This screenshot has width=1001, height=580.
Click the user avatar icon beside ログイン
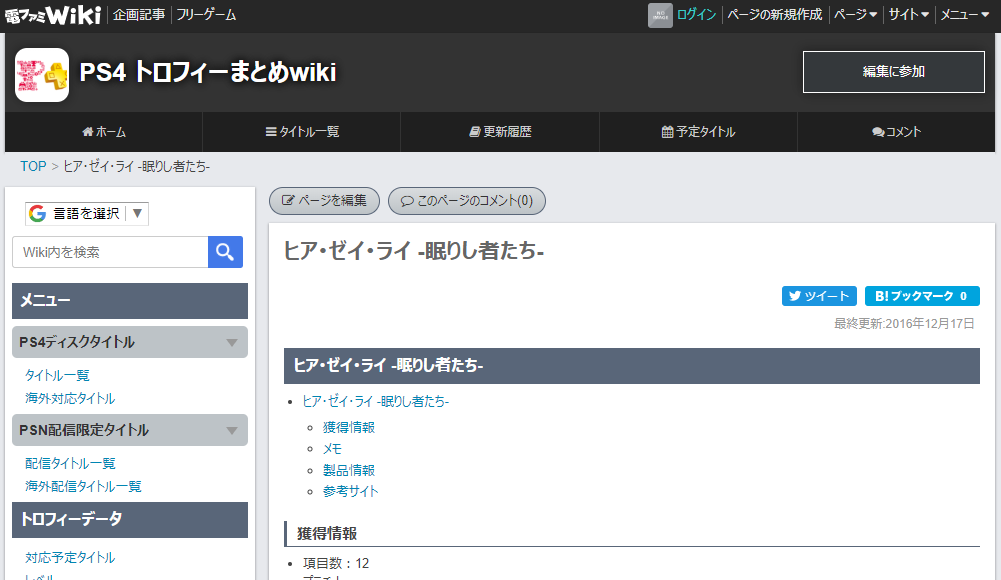point(660,15)
